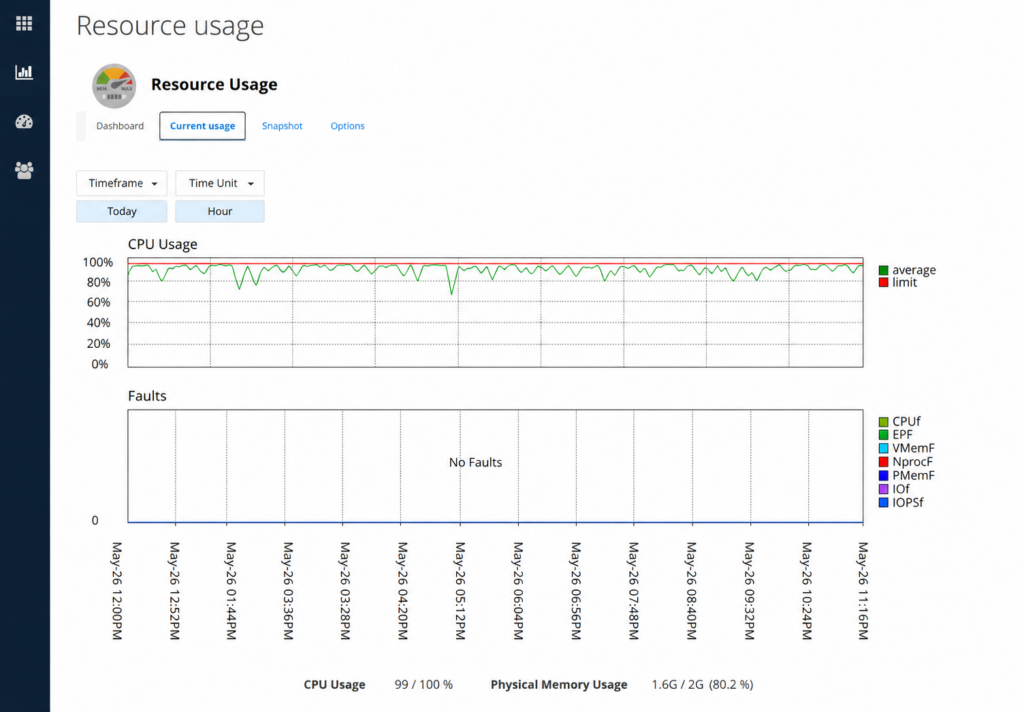Click the 'May-26 08:40PM' axis label

coord(691,591)
